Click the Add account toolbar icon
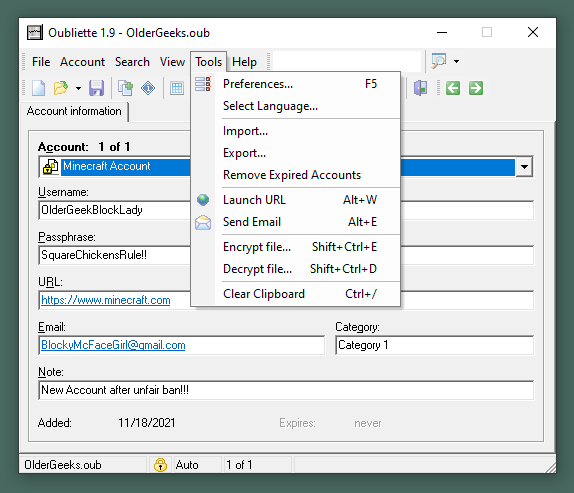The height and width of the screenshot is (493, 574). pos(126,88)
